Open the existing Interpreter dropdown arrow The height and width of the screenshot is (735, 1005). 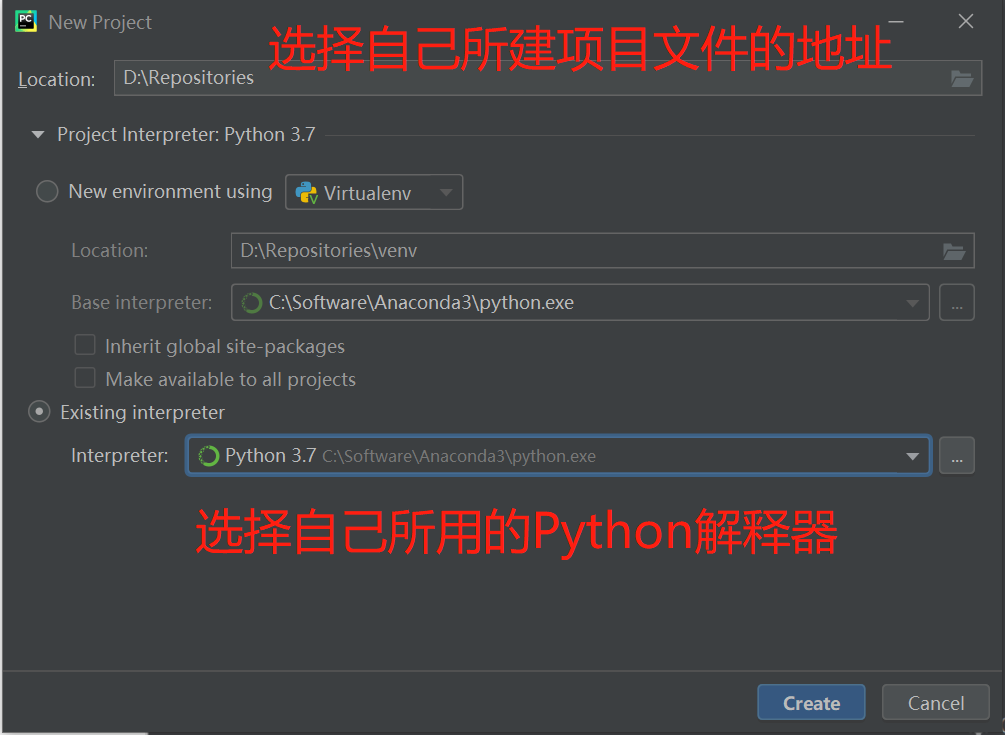(x=912, y=456)
